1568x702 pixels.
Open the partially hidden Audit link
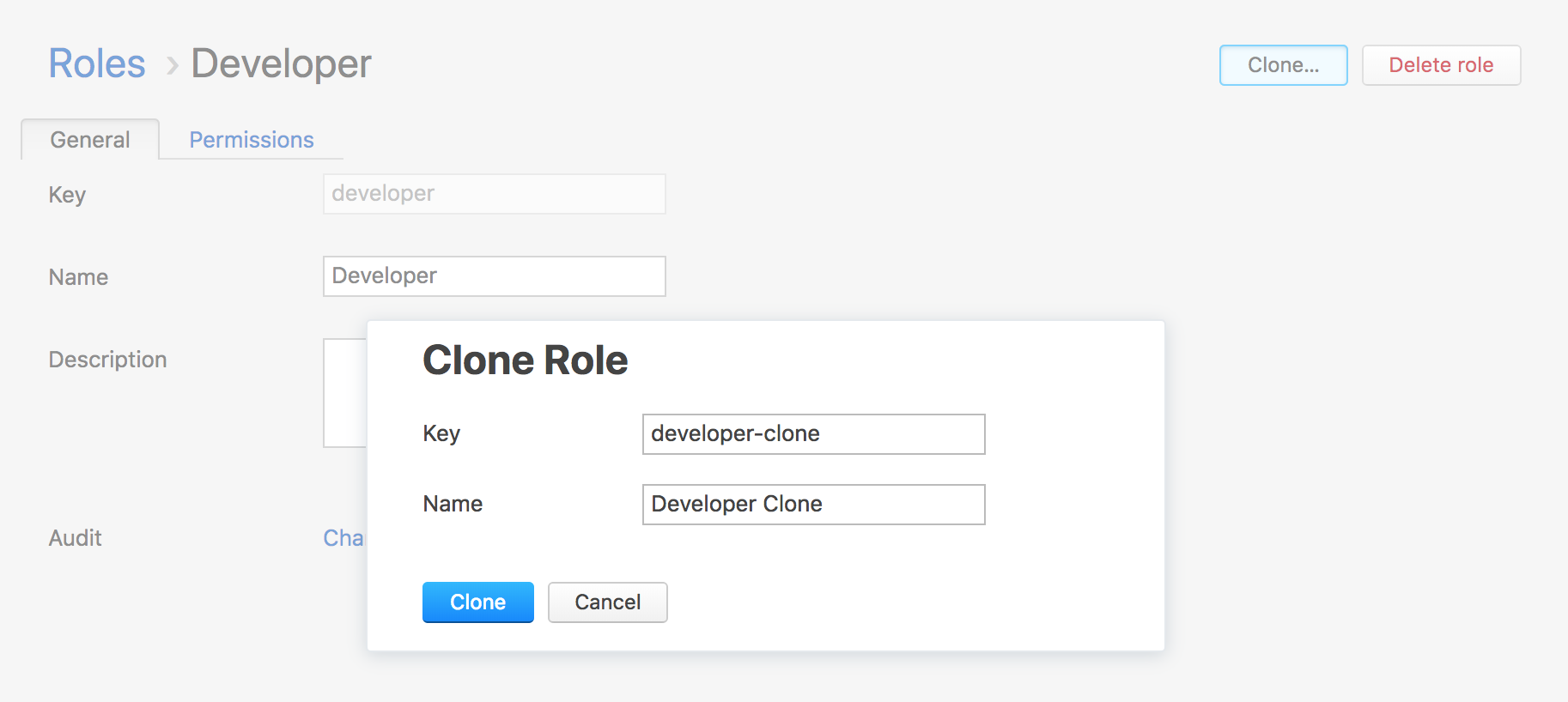coord(344,538)
